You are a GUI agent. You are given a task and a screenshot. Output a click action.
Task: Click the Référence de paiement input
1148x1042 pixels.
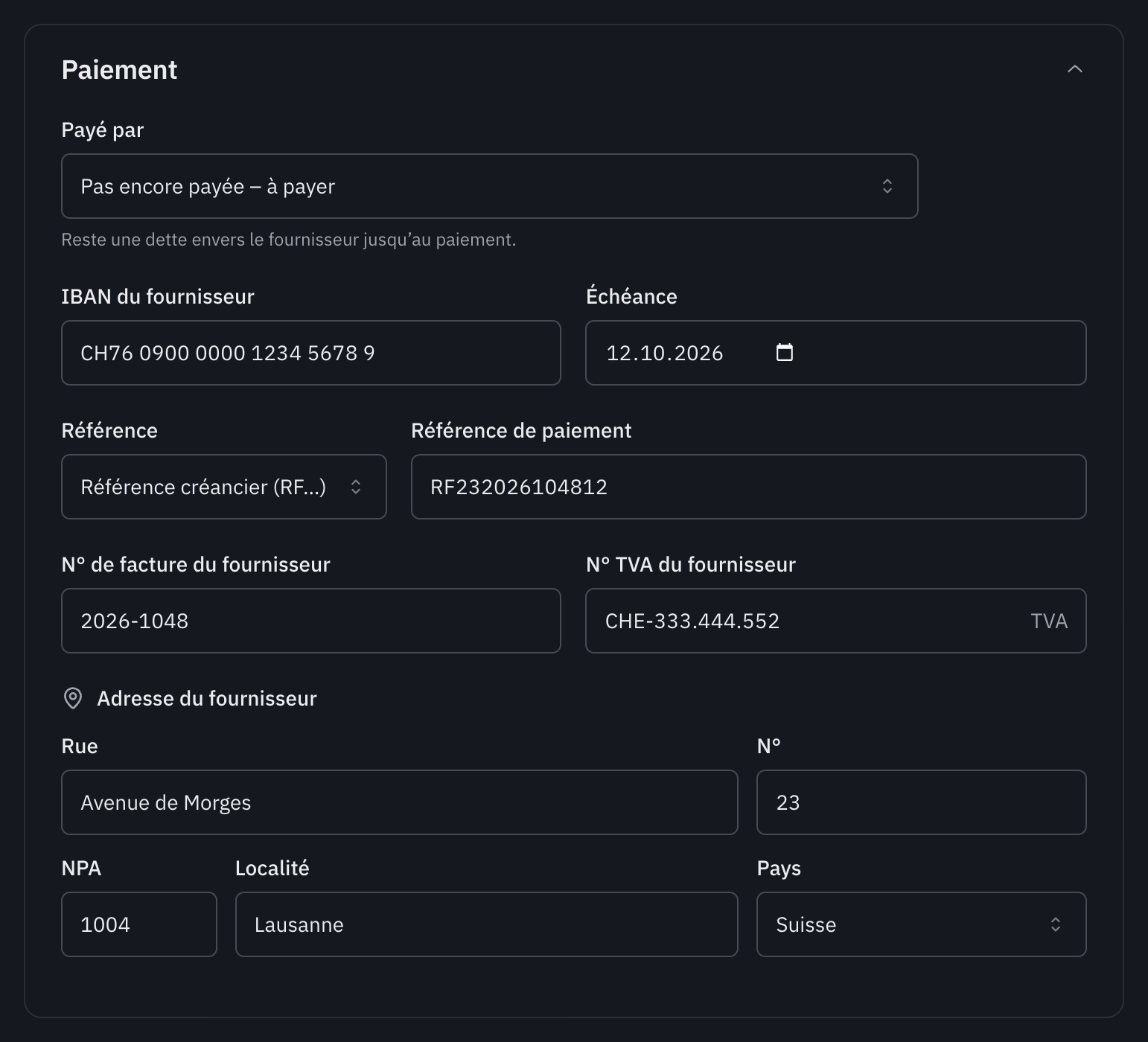pyautogui.click(x=748, y=487)
